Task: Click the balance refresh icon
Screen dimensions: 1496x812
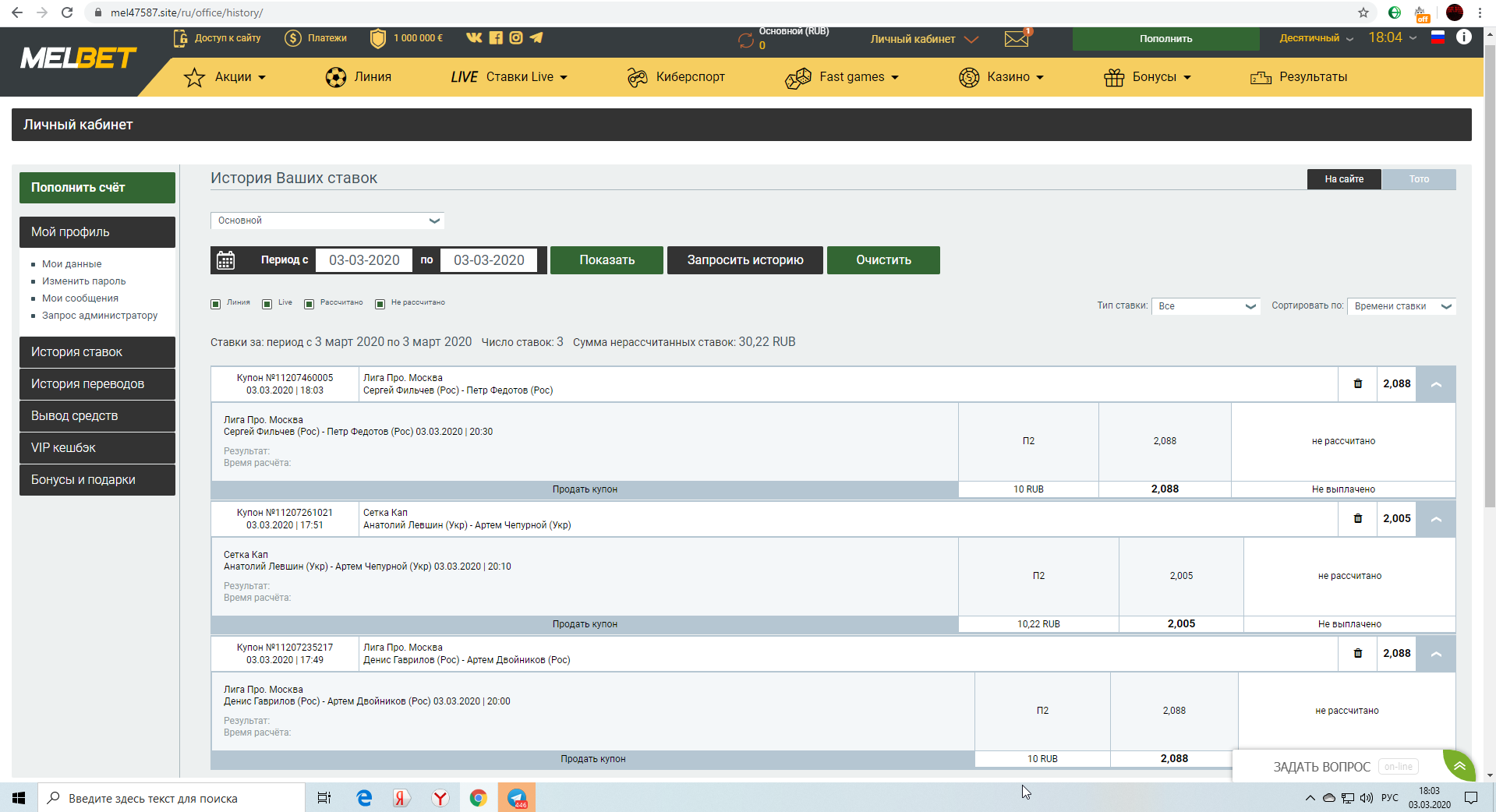Action: pyautogui.click(x=746, y=41)
